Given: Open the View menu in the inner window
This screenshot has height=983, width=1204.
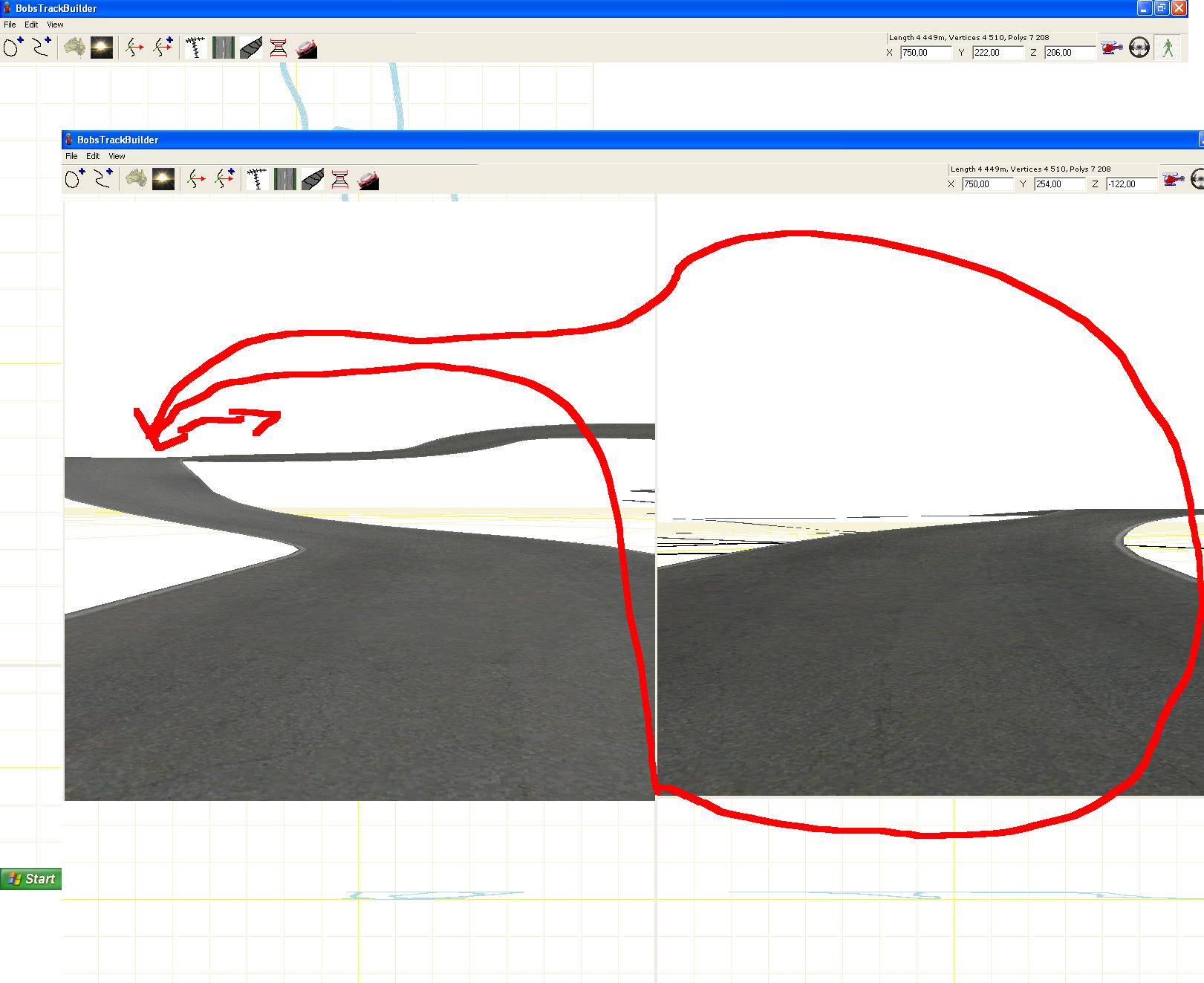Looking at the screenshot, I should coord(117,156).
